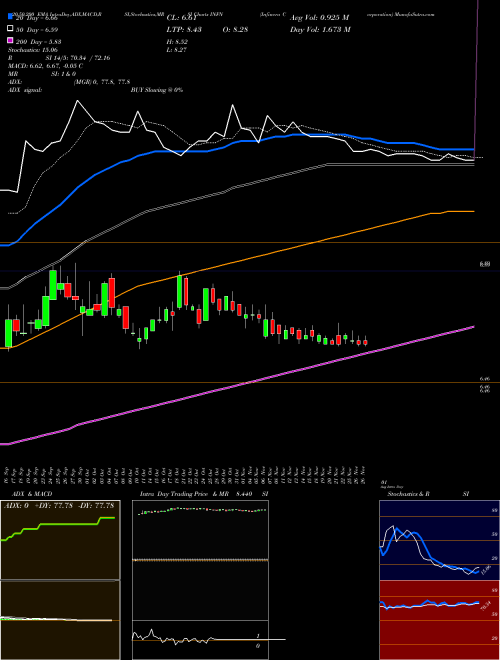Click the 'O: 8.28' open price value
The image size is (500, 660).
235,29
